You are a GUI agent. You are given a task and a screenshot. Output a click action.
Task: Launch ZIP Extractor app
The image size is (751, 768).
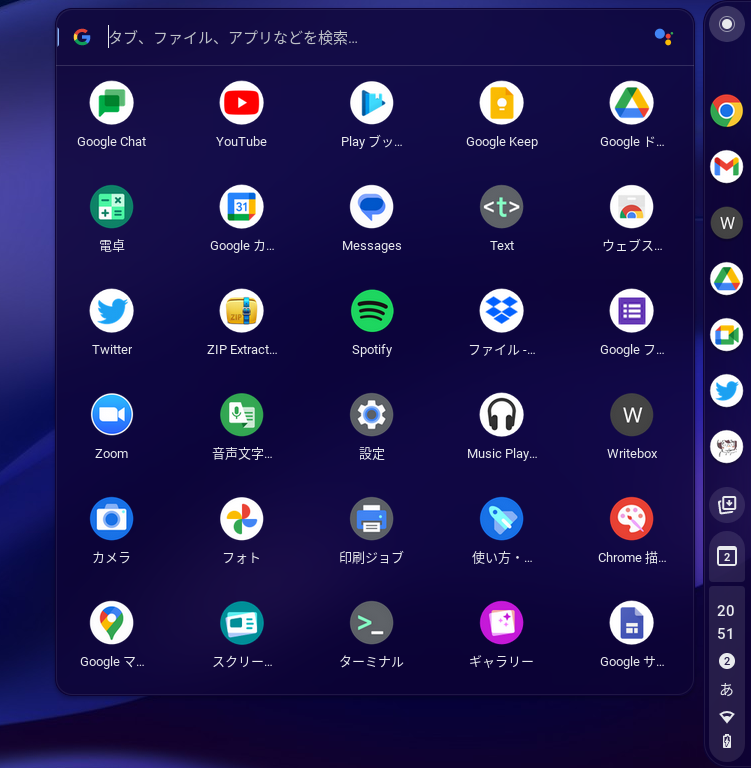(242, 311)
